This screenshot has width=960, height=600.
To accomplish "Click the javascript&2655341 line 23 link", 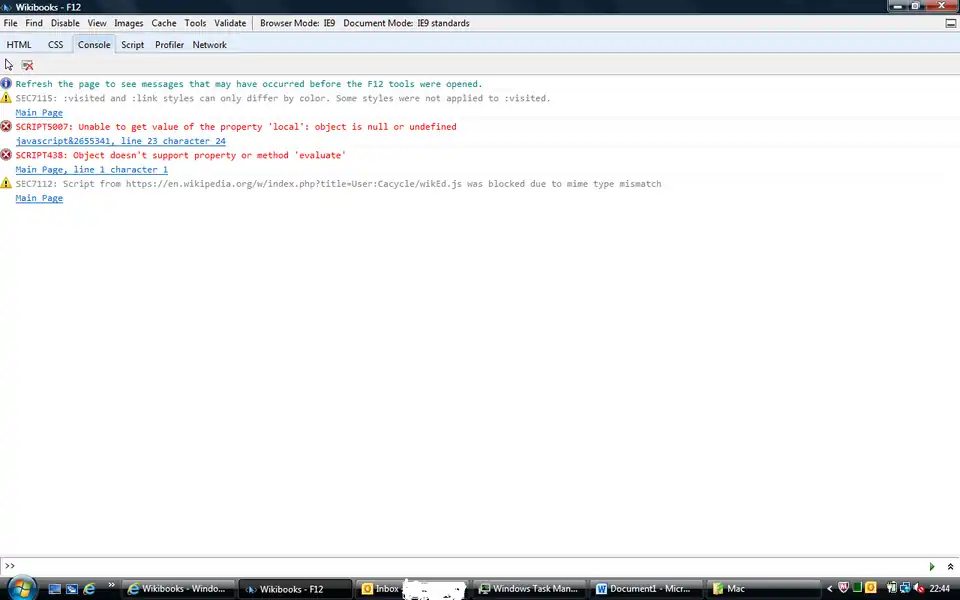I will [x=120, y=141].
